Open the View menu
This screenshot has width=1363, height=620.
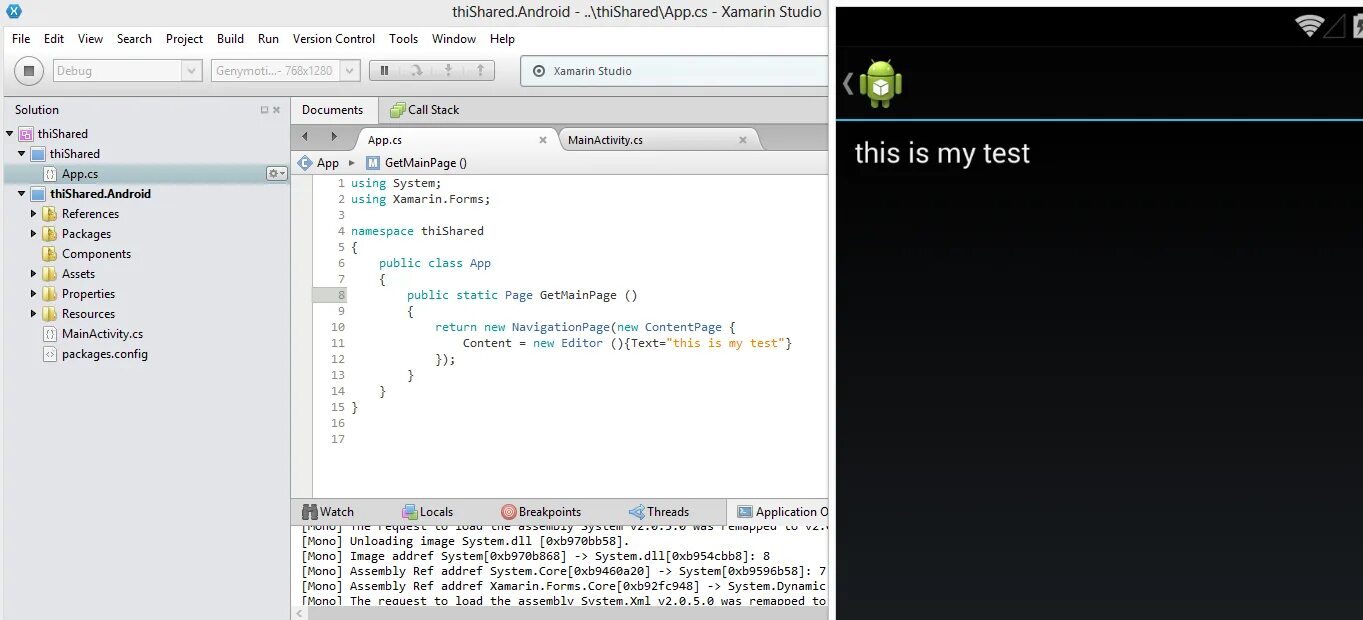[x=91, y=39]
